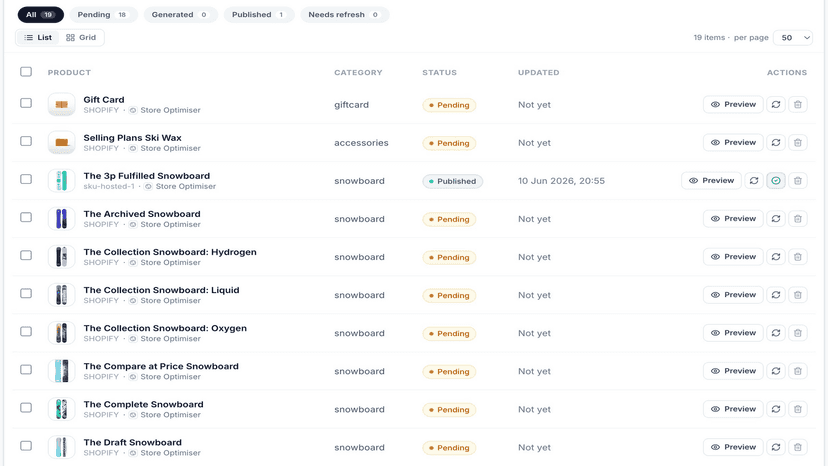Toggle the select-all products checkbox
The height and width of the screenshot is (466, 828).
26,71
